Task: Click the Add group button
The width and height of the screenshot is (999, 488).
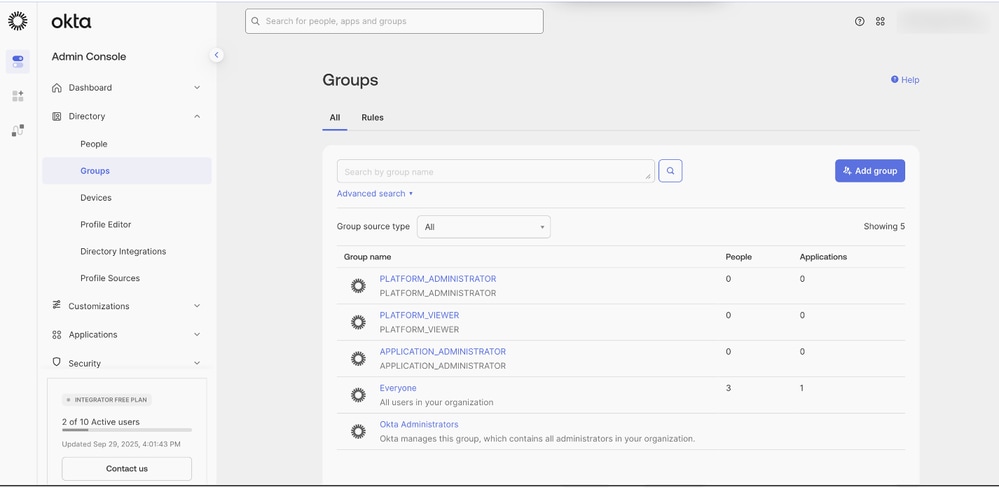Action: [x=870, y=171]
